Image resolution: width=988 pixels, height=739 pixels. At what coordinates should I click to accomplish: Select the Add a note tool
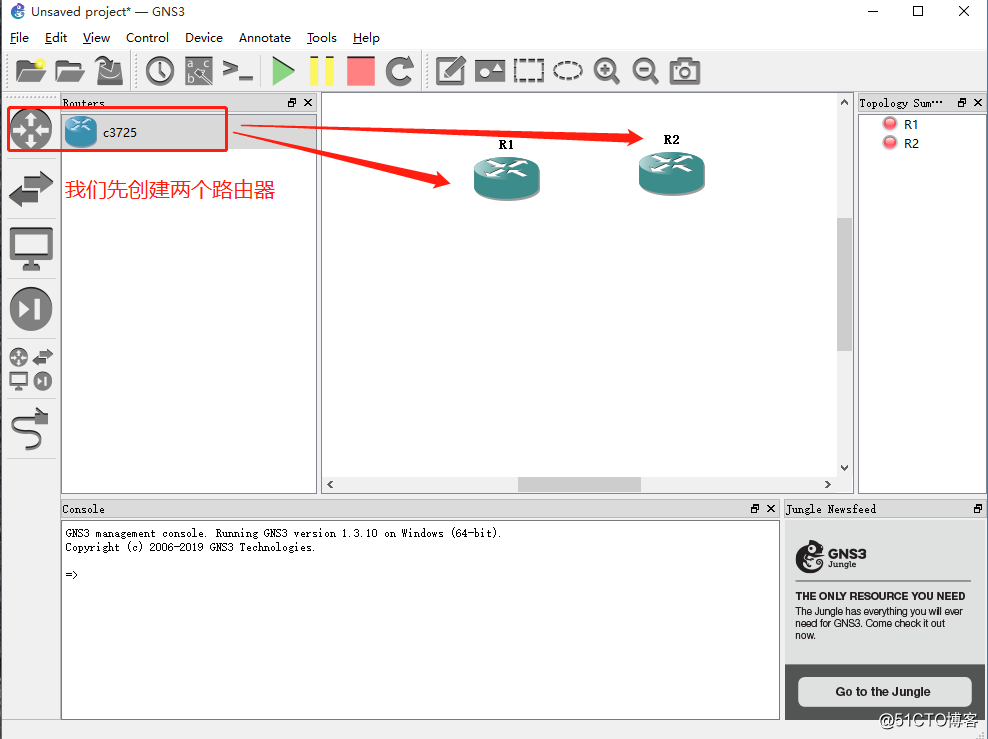[451, 71]
